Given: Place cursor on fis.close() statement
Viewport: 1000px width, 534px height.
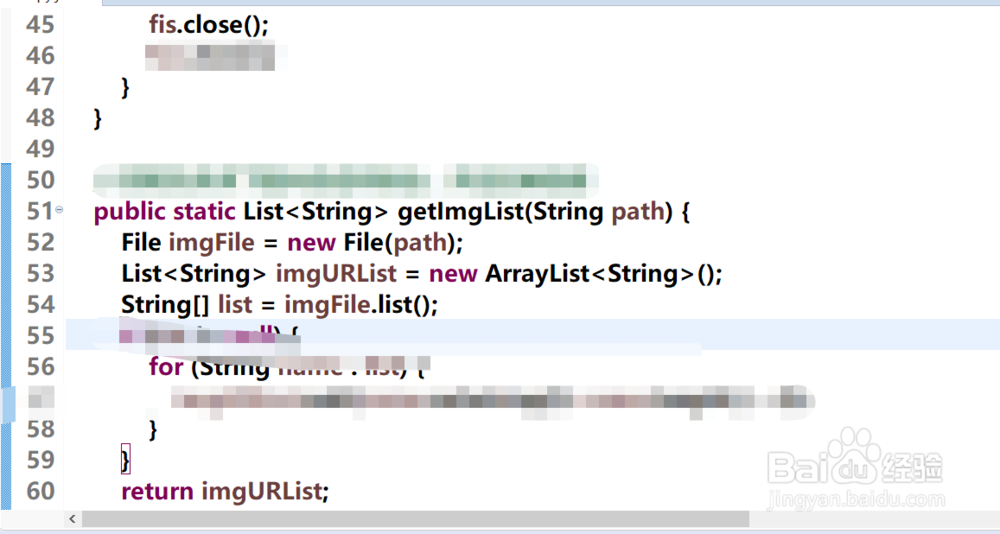Looking at the screenshot, I should click(209, 24).
